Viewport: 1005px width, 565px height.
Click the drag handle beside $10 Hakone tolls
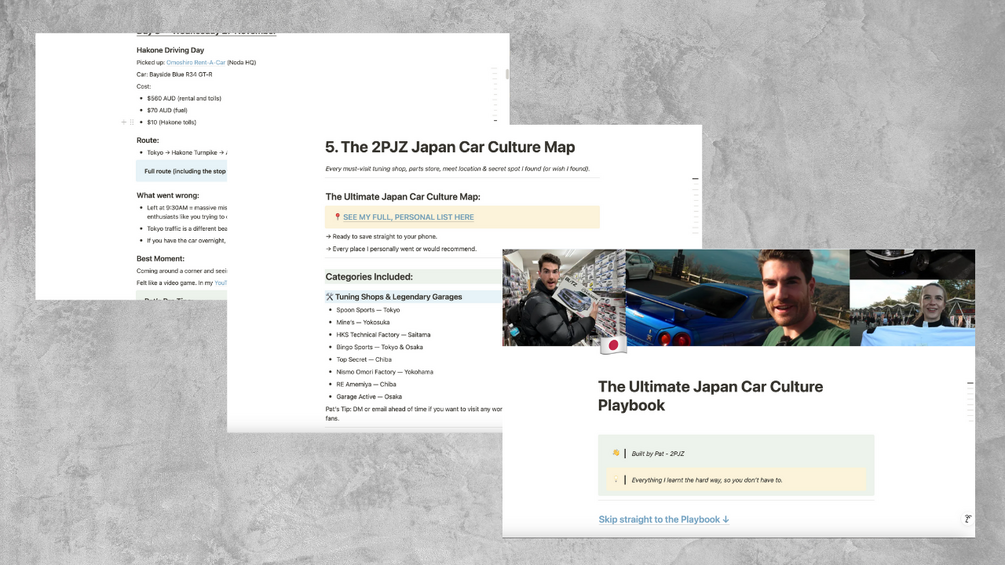[132, 122]
